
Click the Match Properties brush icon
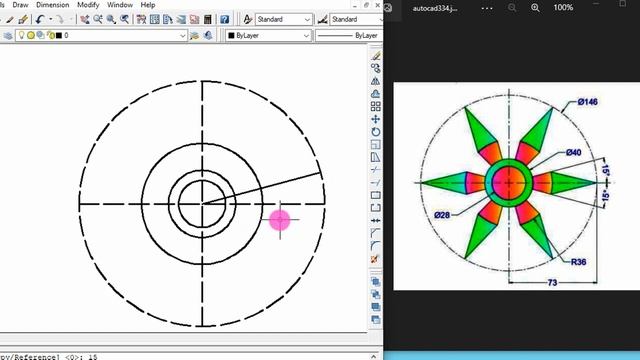click(23, 19)
